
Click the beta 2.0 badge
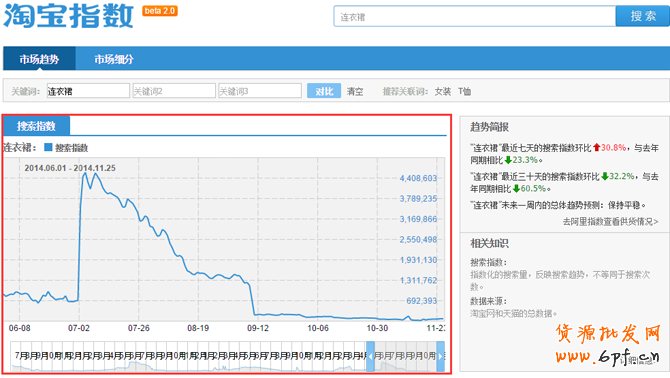click(x=160, y=11)
